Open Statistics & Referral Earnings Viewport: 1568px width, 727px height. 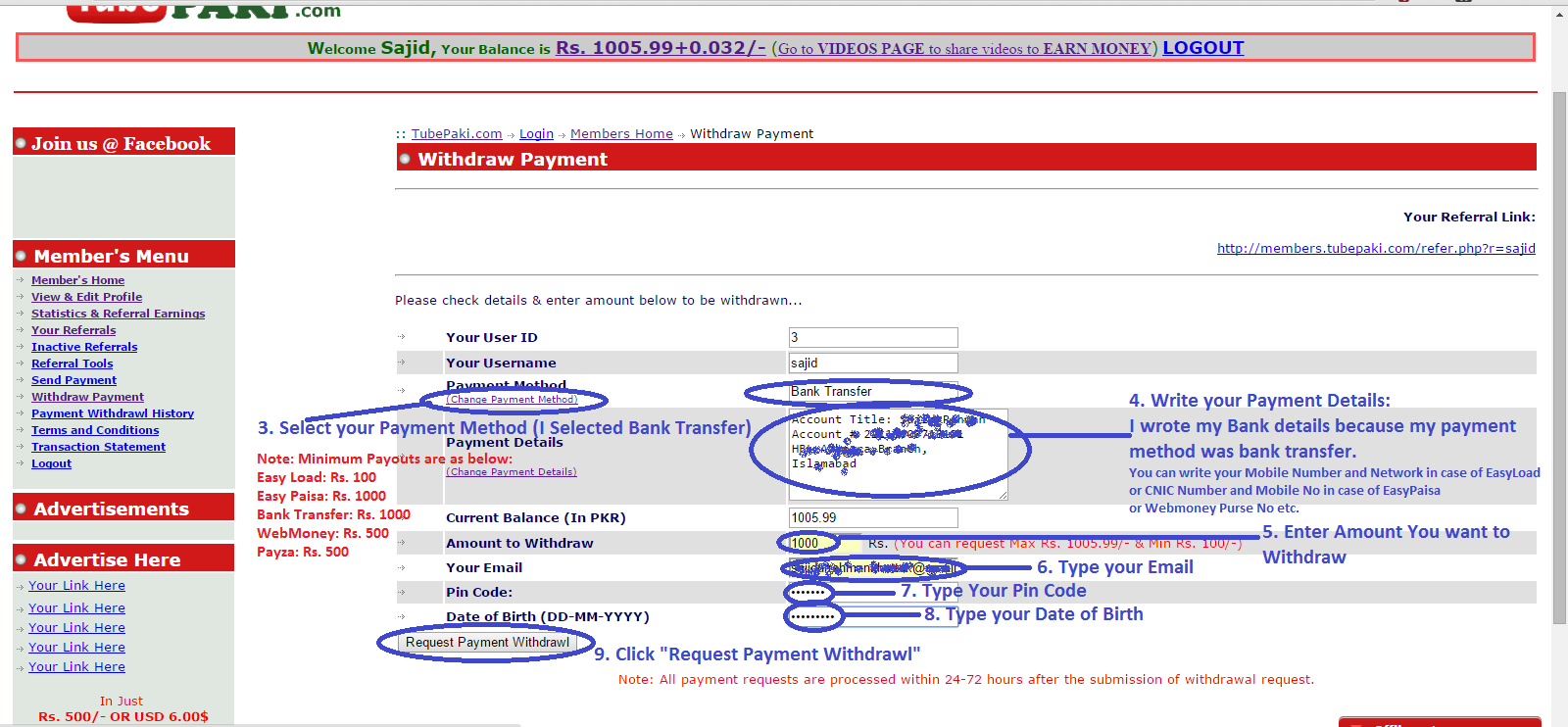(x=118, y=314)
